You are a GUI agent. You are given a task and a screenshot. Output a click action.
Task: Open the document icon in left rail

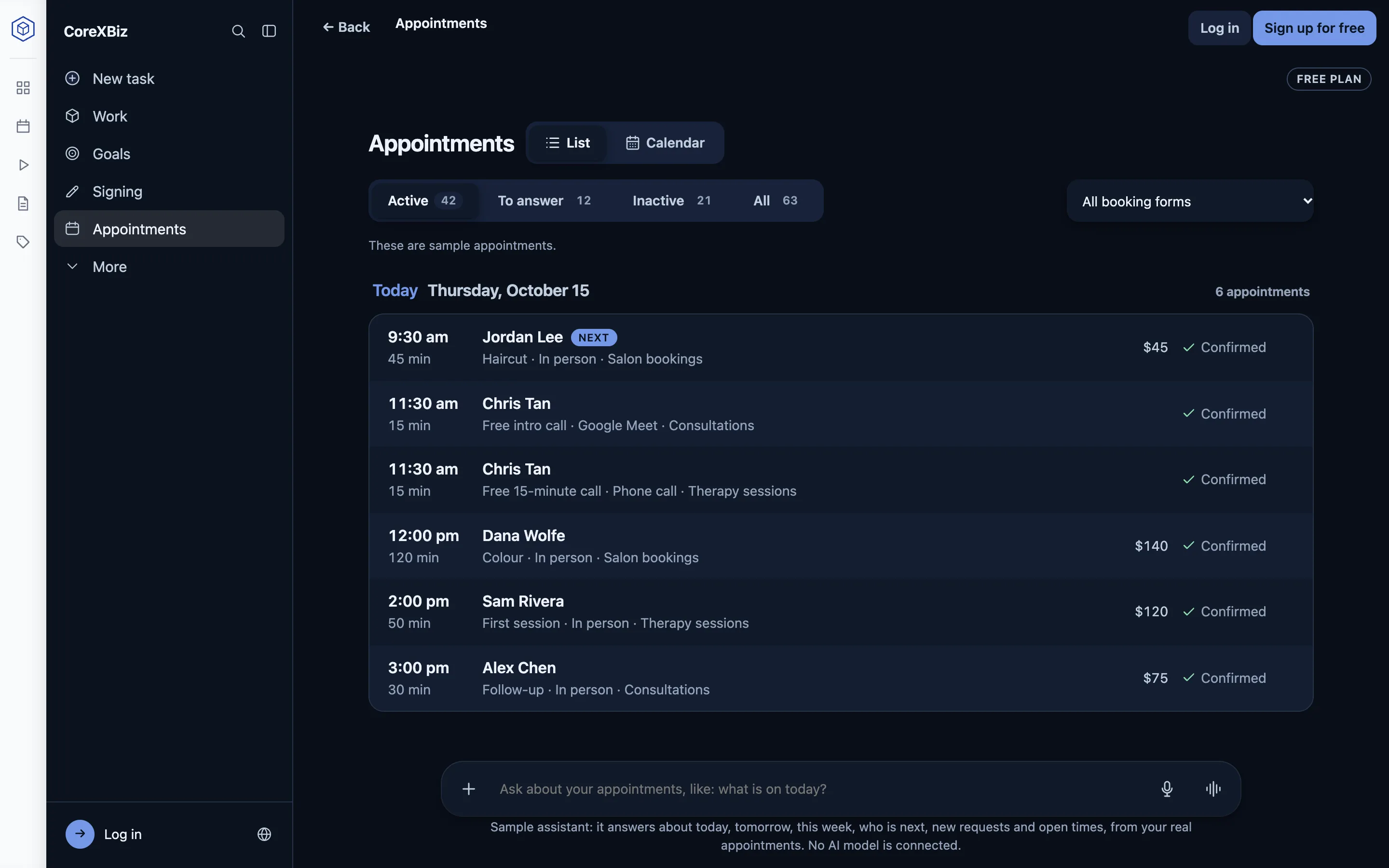tap(23, 203)
